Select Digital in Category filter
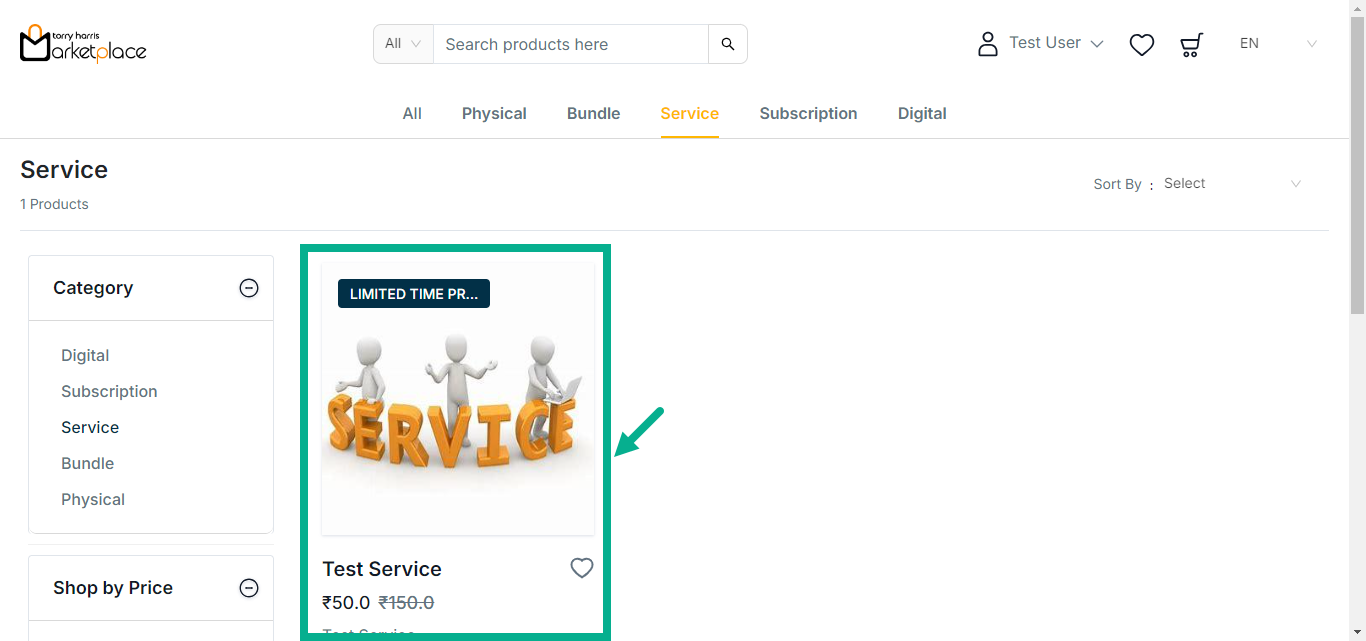The image size is (1366, 641). 85,355
